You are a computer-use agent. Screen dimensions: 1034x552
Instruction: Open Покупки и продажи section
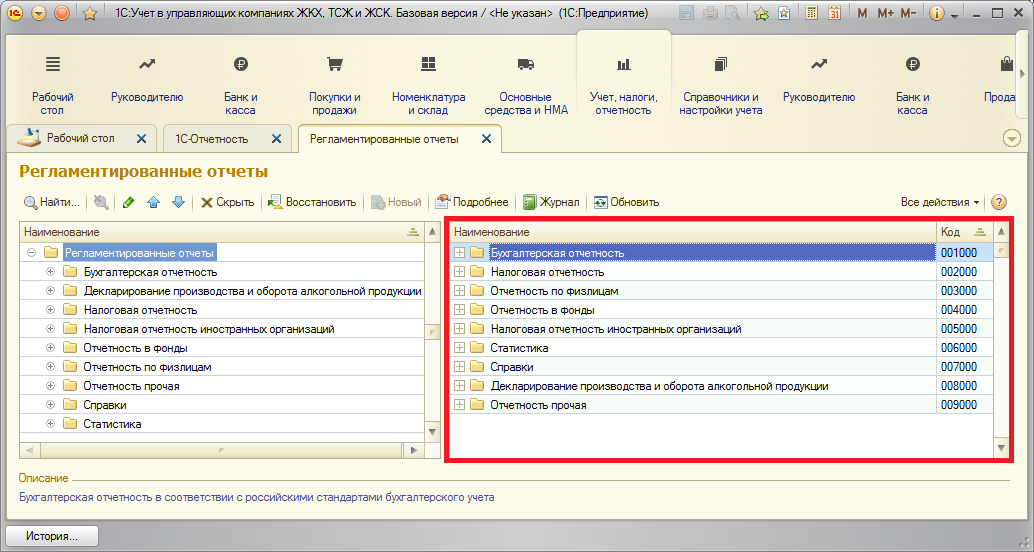(335, 84)
